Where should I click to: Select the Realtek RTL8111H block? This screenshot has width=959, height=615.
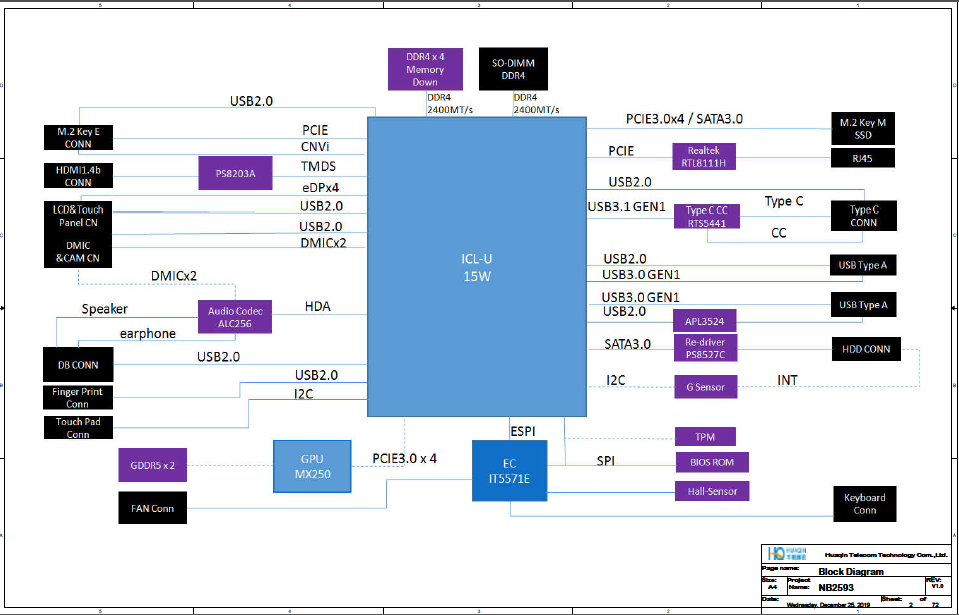tap(704, 157)
